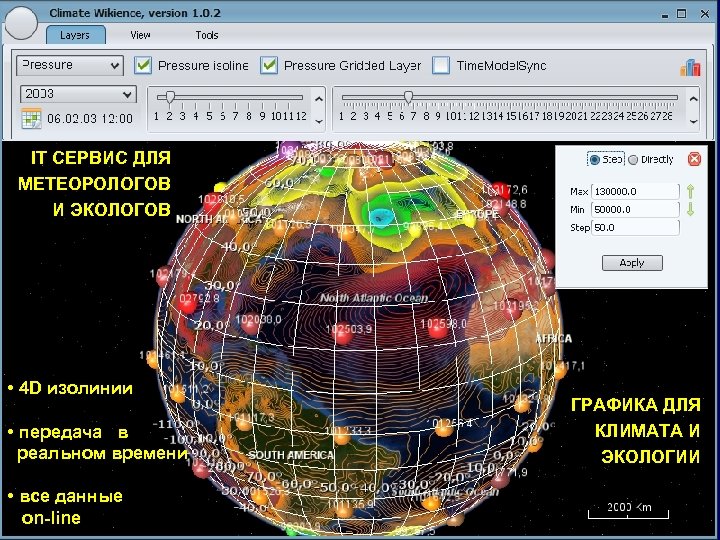This screenshot has width=720, height=540.
Task: Select the Step radio button
Action: pos(595,160)
